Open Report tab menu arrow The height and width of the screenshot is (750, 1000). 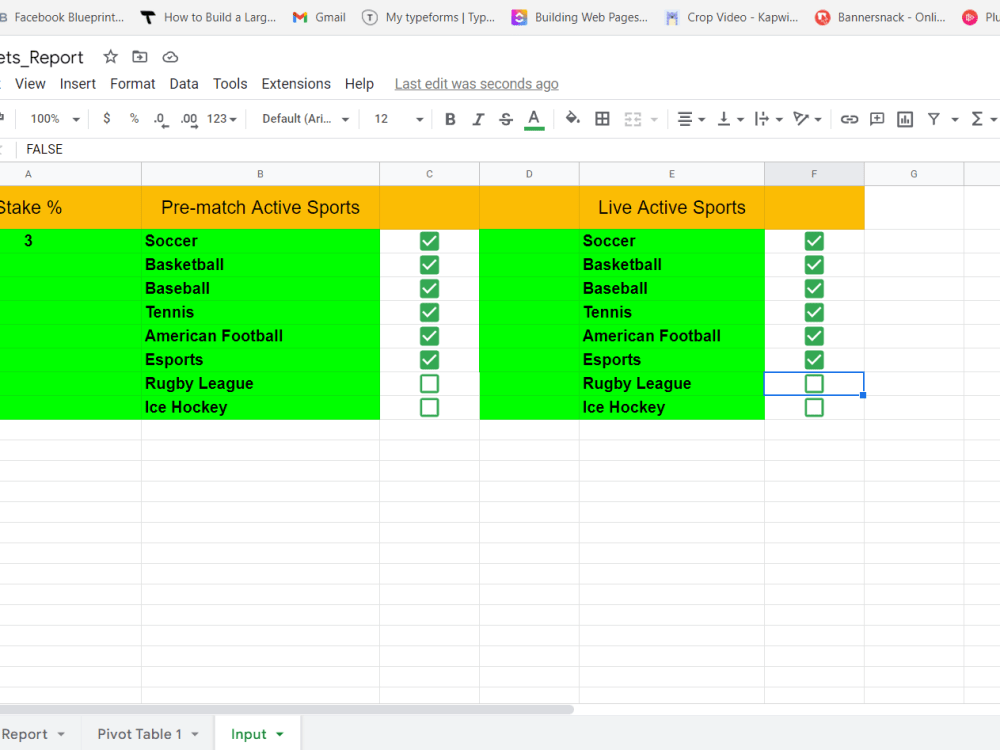pos(61,735)
